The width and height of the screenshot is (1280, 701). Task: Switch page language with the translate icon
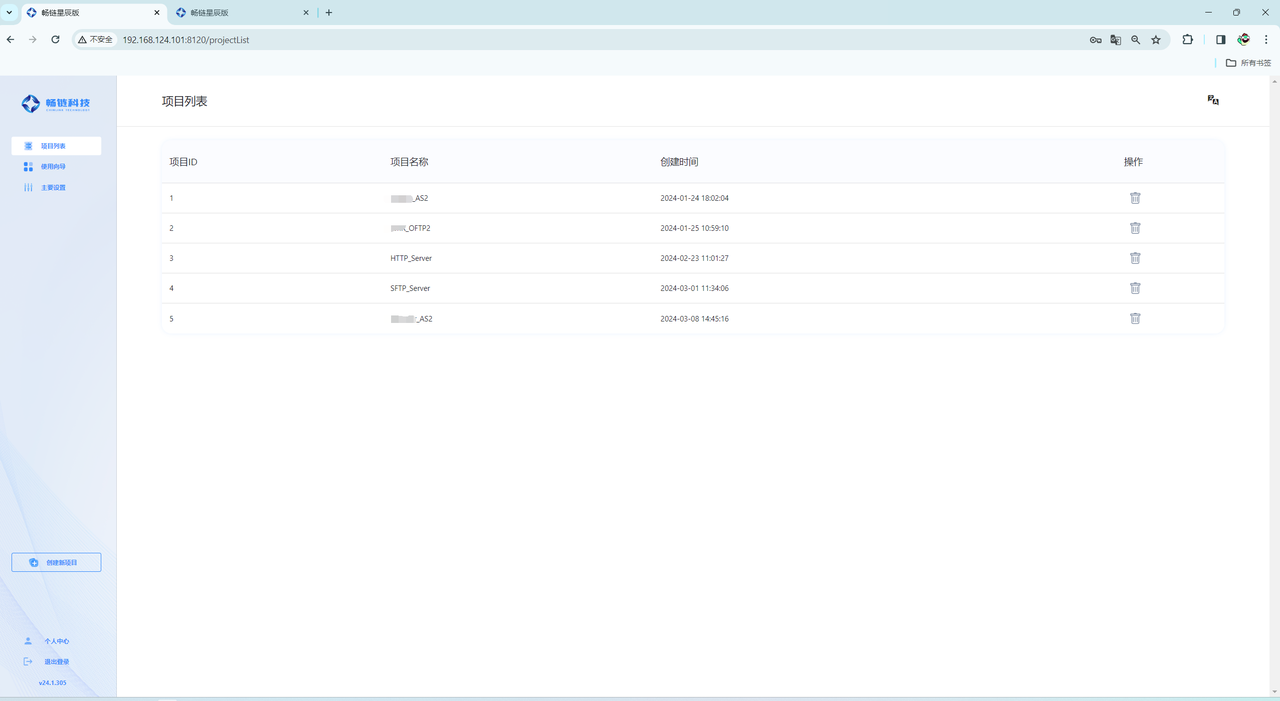pos(1213,100)
